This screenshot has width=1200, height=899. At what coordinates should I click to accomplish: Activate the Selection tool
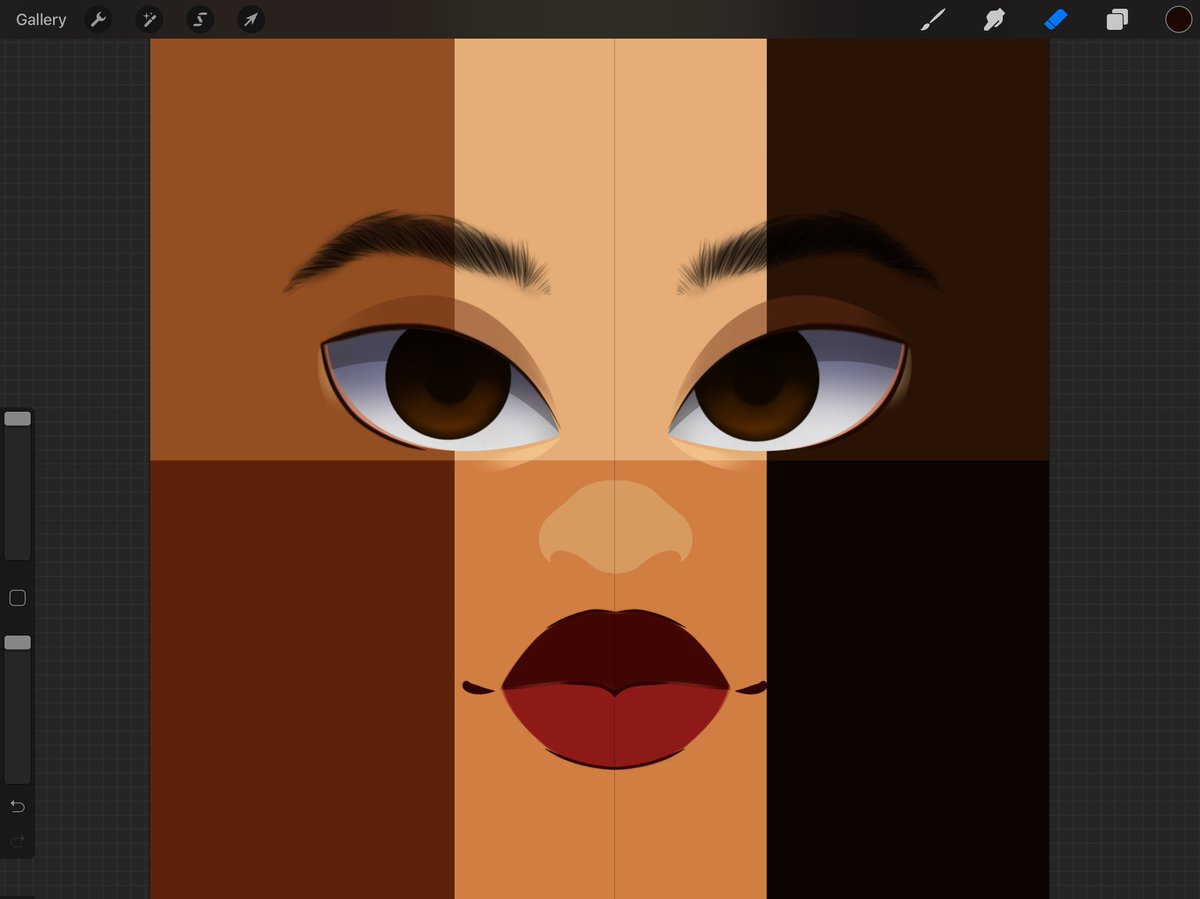(200, 19)
